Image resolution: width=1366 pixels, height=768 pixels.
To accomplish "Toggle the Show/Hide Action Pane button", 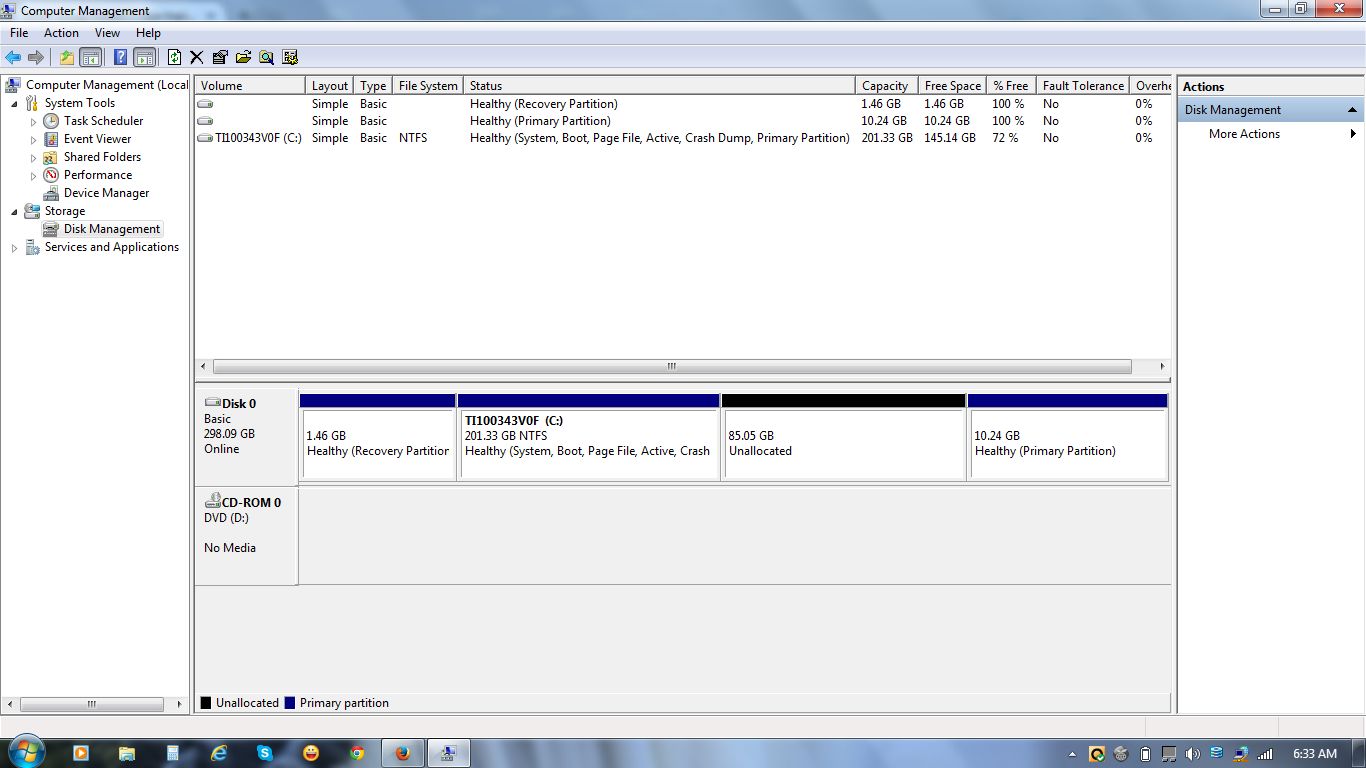I will pos(145,58).
